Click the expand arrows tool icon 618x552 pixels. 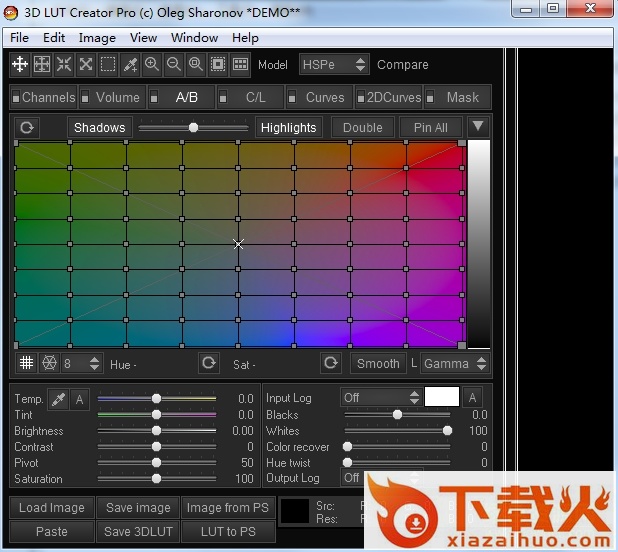[x=86, y=64]
